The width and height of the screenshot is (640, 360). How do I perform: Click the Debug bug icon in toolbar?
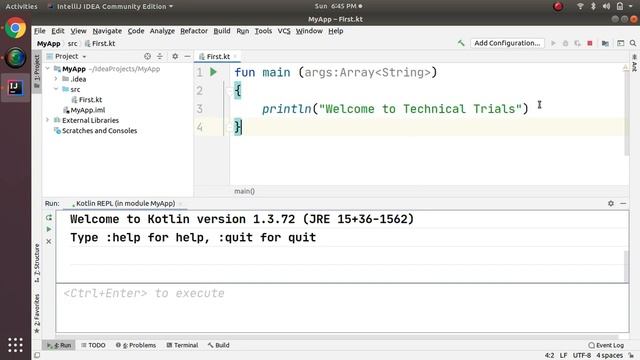tap(565, 43)
